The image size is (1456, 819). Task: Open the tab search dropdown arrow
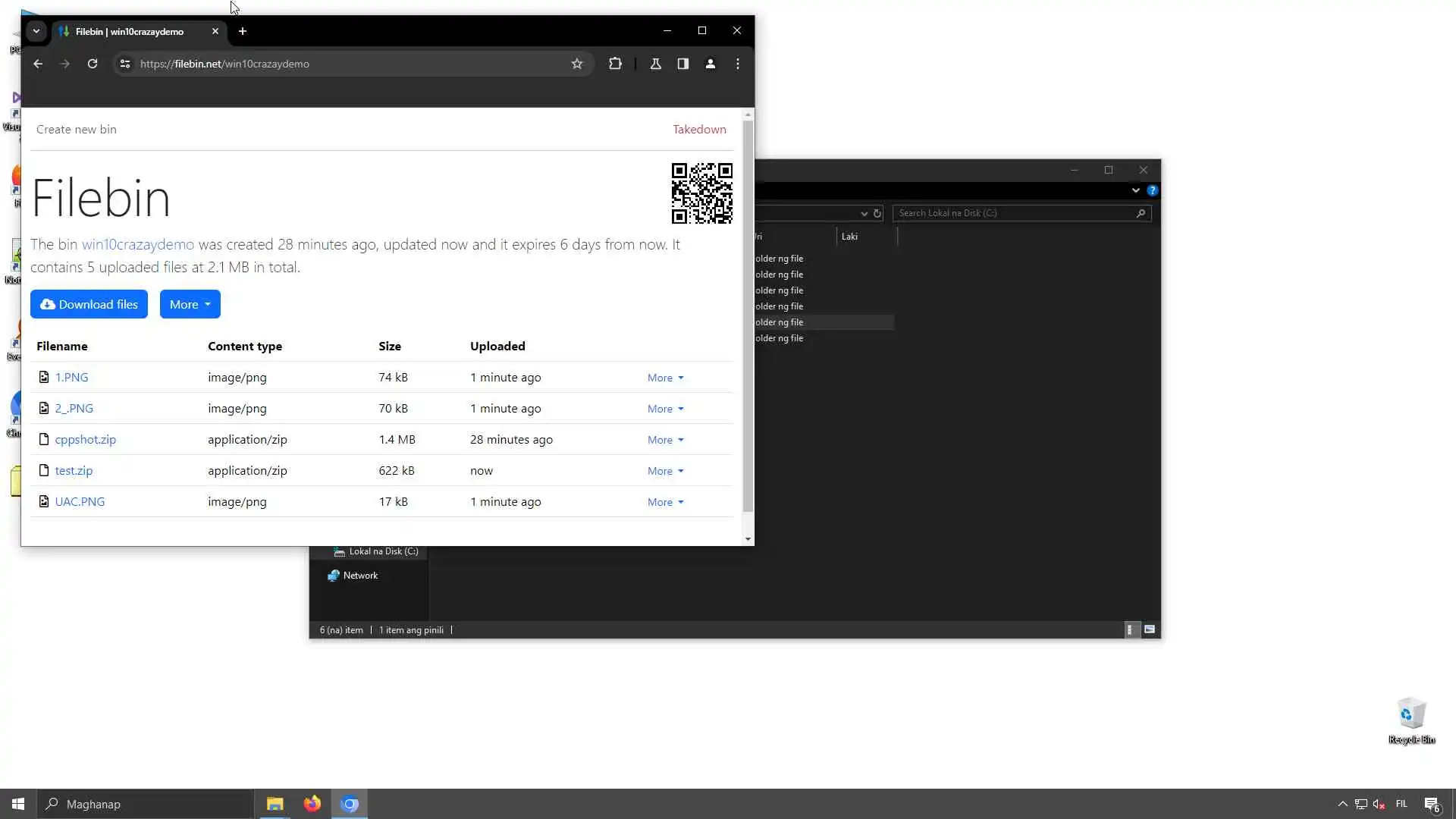(x=36, y=31)
